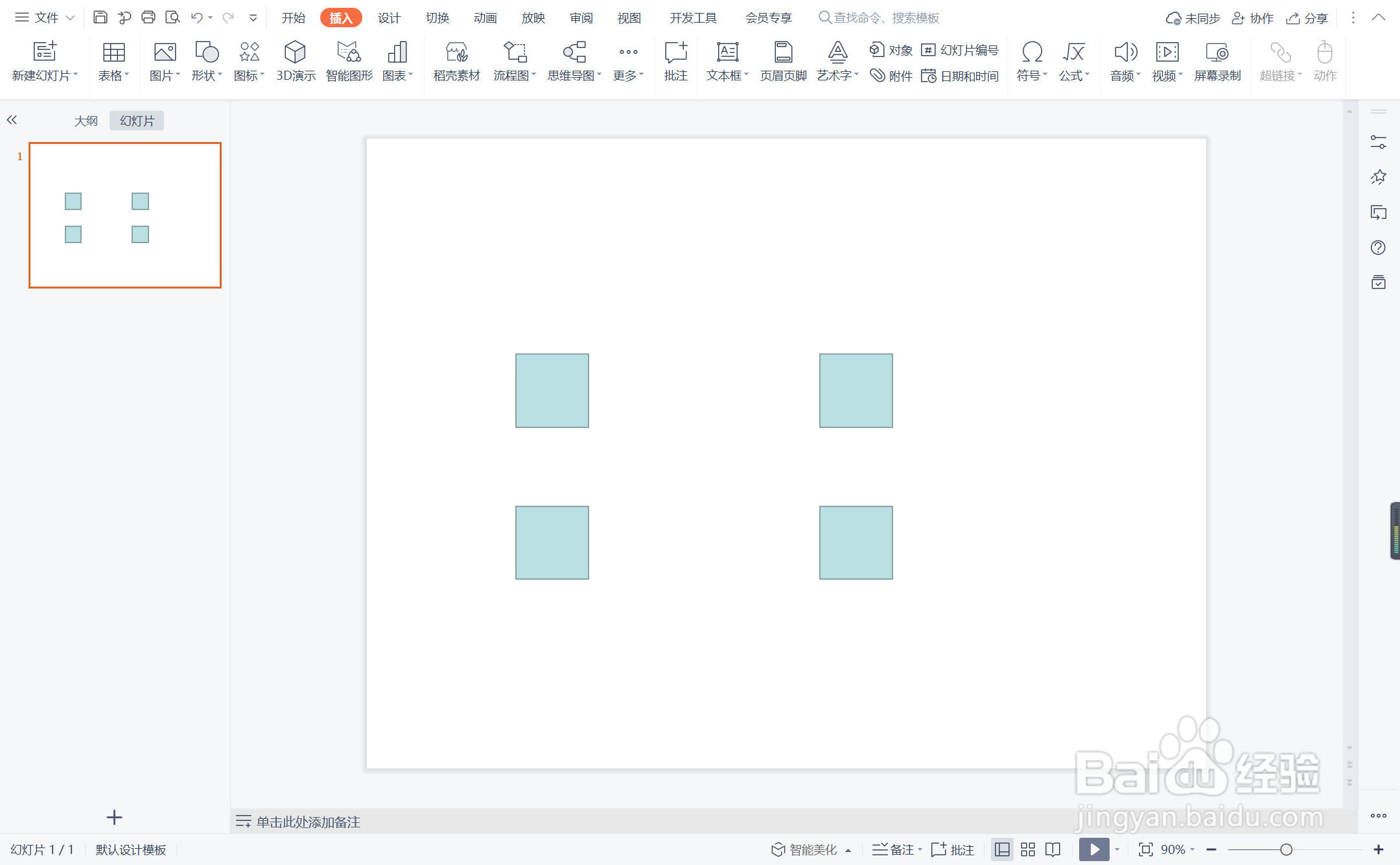Image resolution: width=1400 pixels, height=865 pixels.
Task: Toggle the slide sorter grid view
Action: pos(1027,849)
